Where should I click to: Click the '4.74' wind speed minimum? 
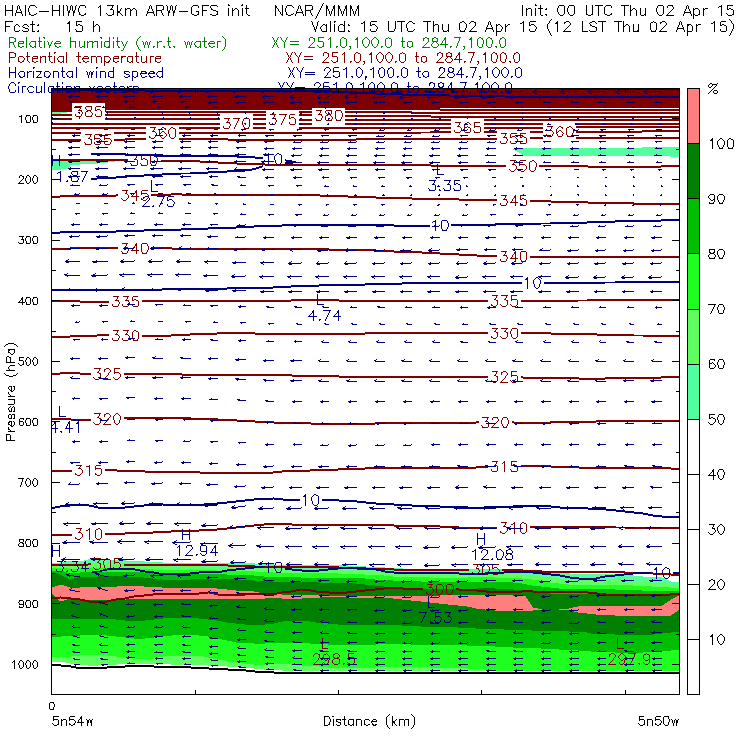tap(324, 315)
